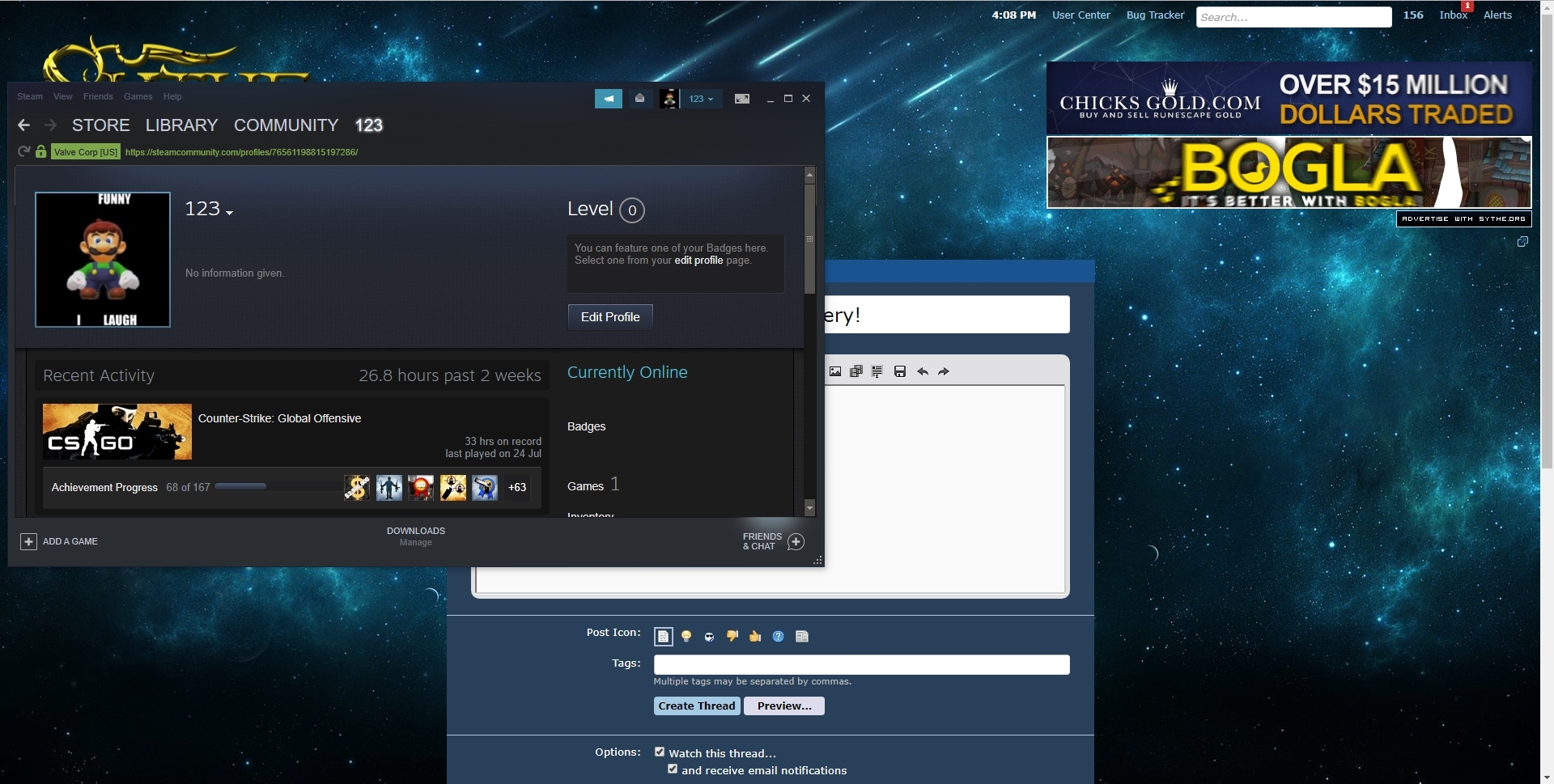Image resolution: width=1554 pixels, height=784 pixels.
Task: Follow the edit profile link in badge box
Action: click(x=698, y=261)
